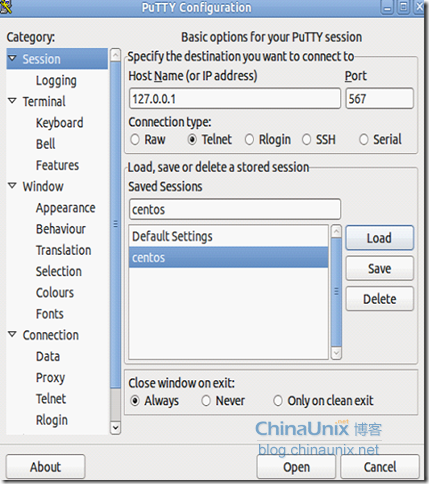Click the category list scroll-down arrow
429x484 pixels.
[x=115, y=427]
